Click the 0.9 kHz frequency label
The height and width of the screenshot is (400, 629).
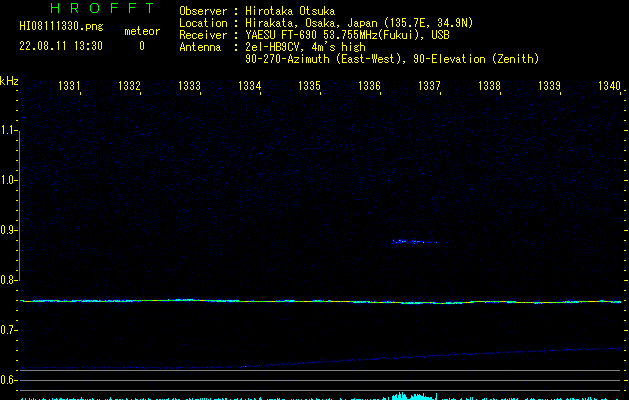[8, 230]
